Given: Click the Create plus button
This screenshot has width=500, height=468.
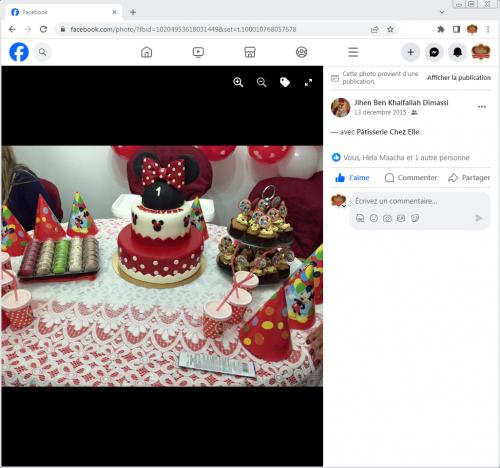Looking at the screenshot, I should 410,52.
